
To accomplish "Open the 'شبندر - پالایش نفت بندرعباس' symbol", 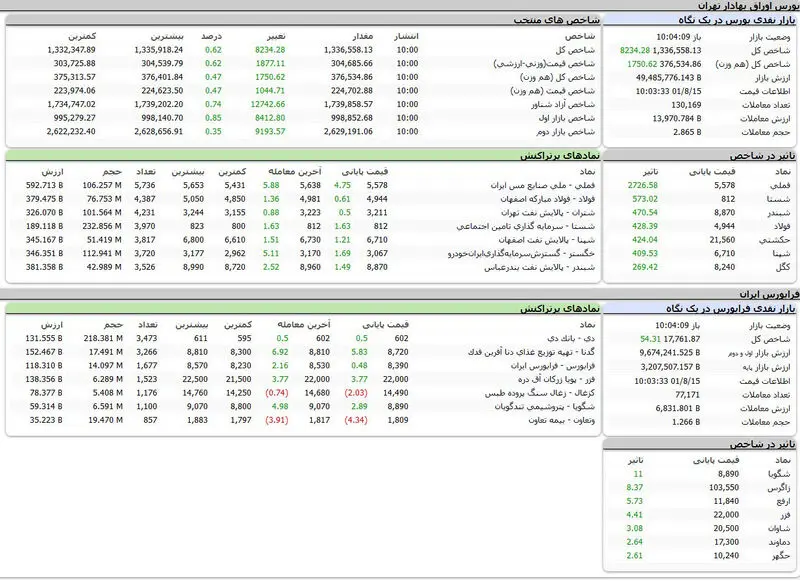I will pos(539,267).
